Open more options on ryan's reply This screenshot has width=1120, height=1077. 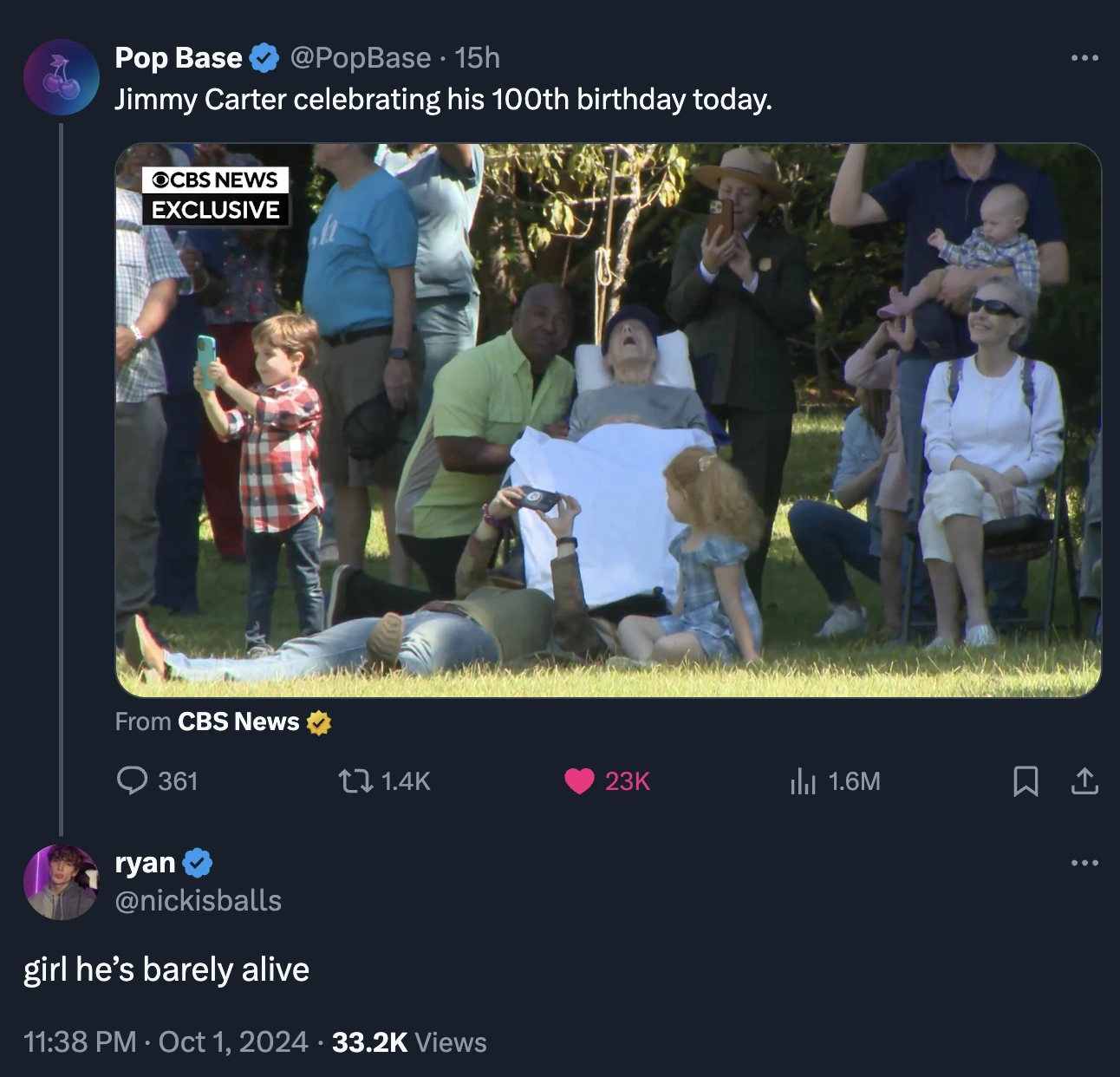(1084, 863)
